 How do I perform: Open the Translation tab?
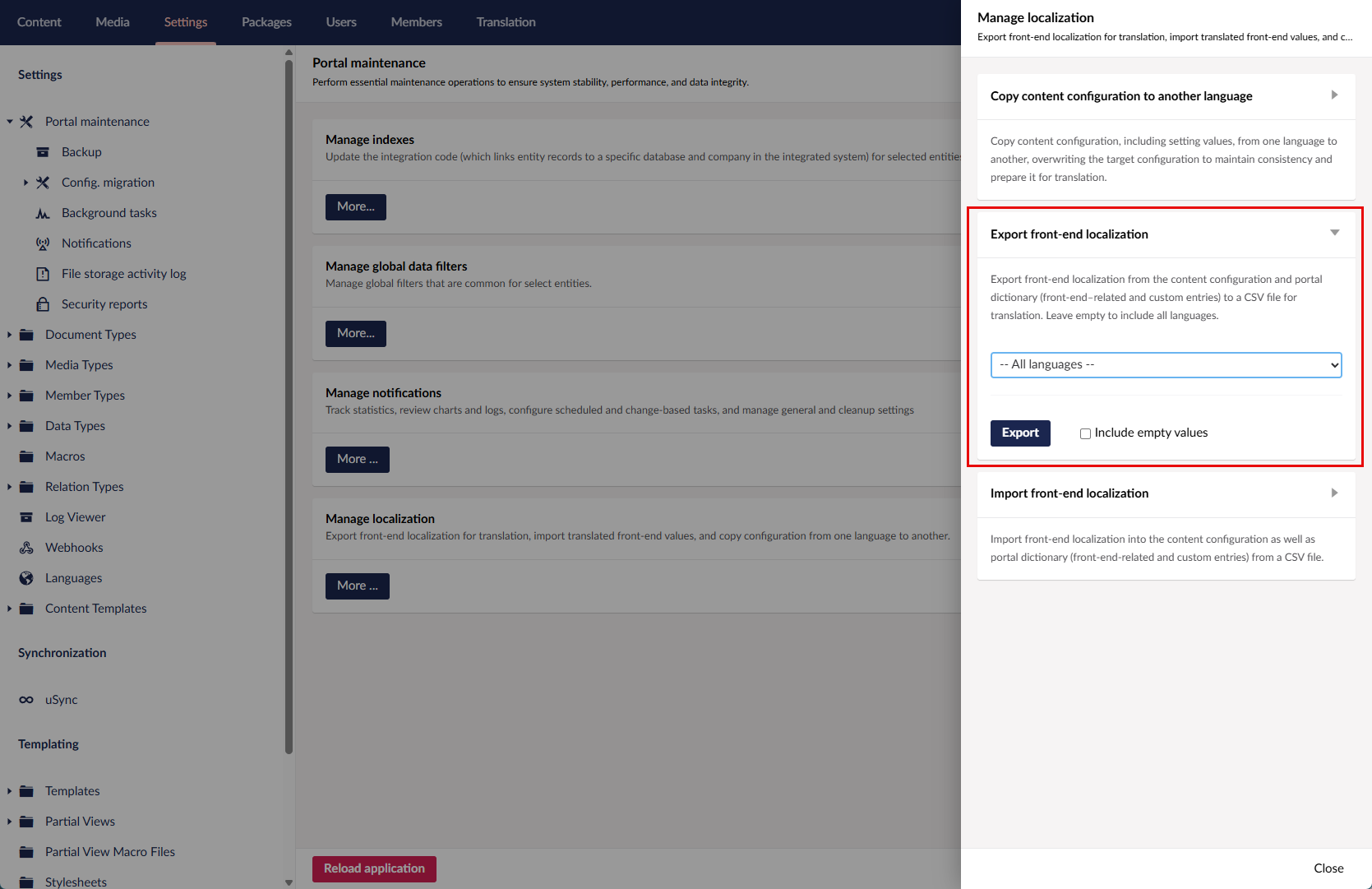point(506,22)
